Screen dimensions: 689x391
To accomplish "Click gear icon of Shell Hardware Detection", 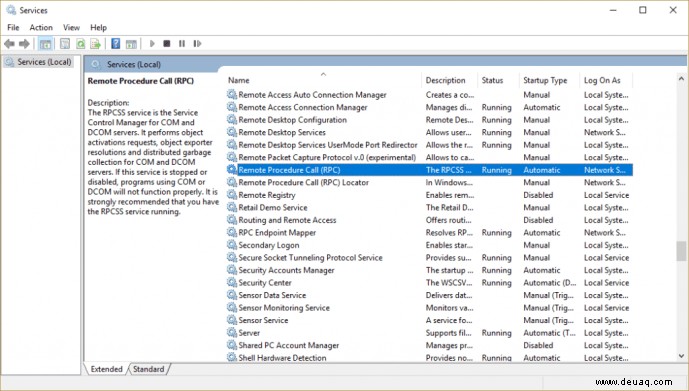I will tap(232, 357).
